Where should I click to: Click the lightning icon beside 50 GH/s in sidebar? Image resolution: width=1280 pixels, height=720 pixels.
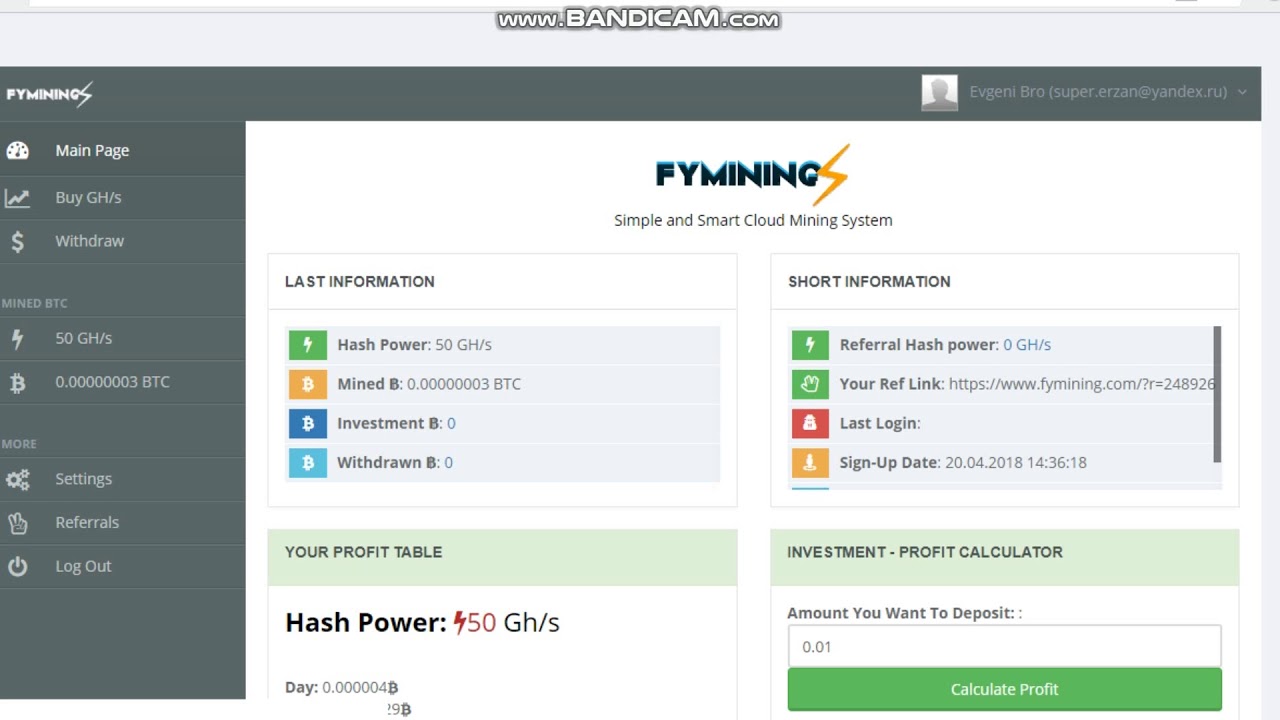(17, 339)
